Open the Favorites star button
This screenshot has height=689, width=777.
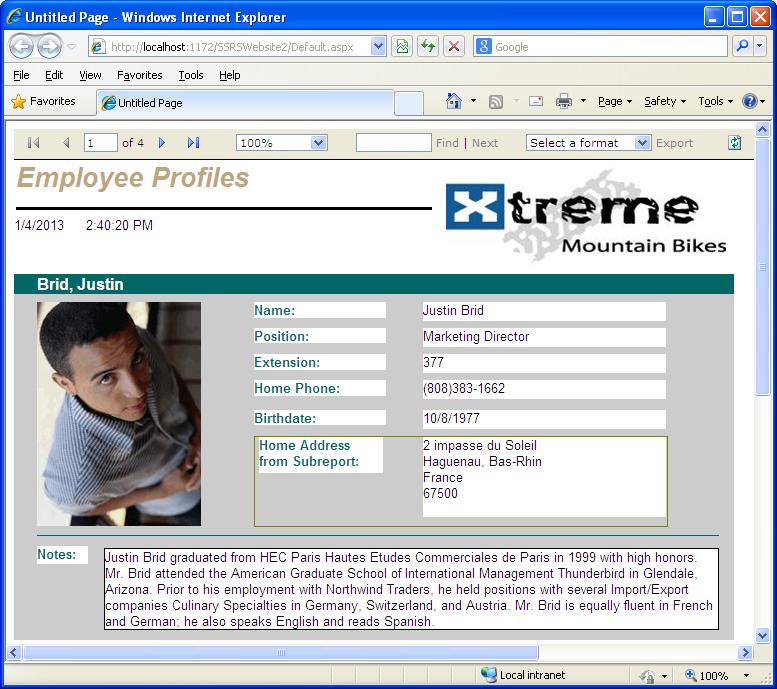pyautogui.click(x=44, y=102)
